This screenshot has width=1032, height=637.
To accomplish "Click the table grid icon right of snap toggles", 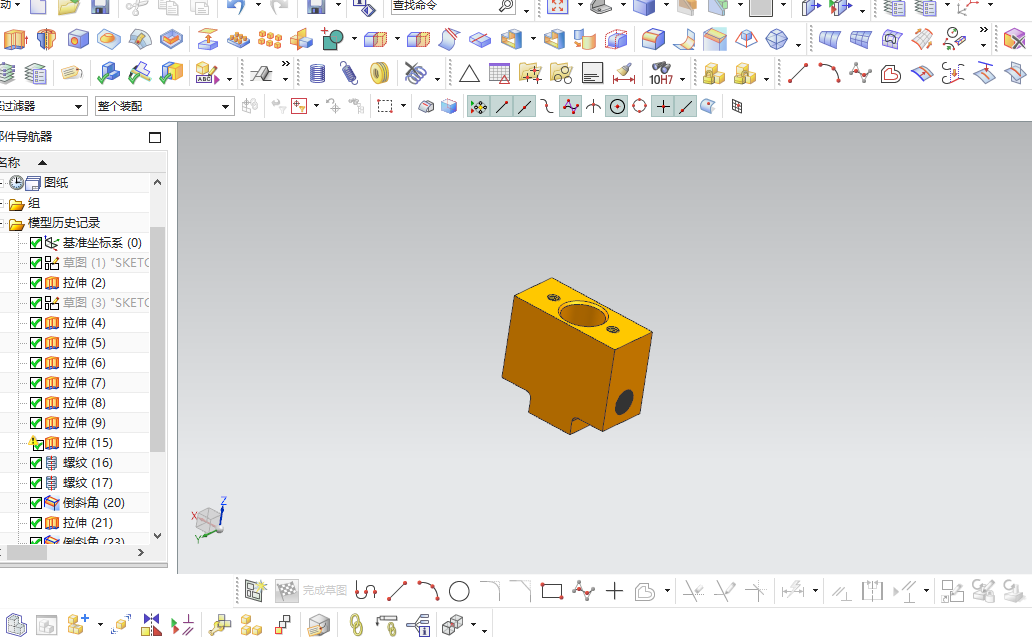I will point(736,107).
